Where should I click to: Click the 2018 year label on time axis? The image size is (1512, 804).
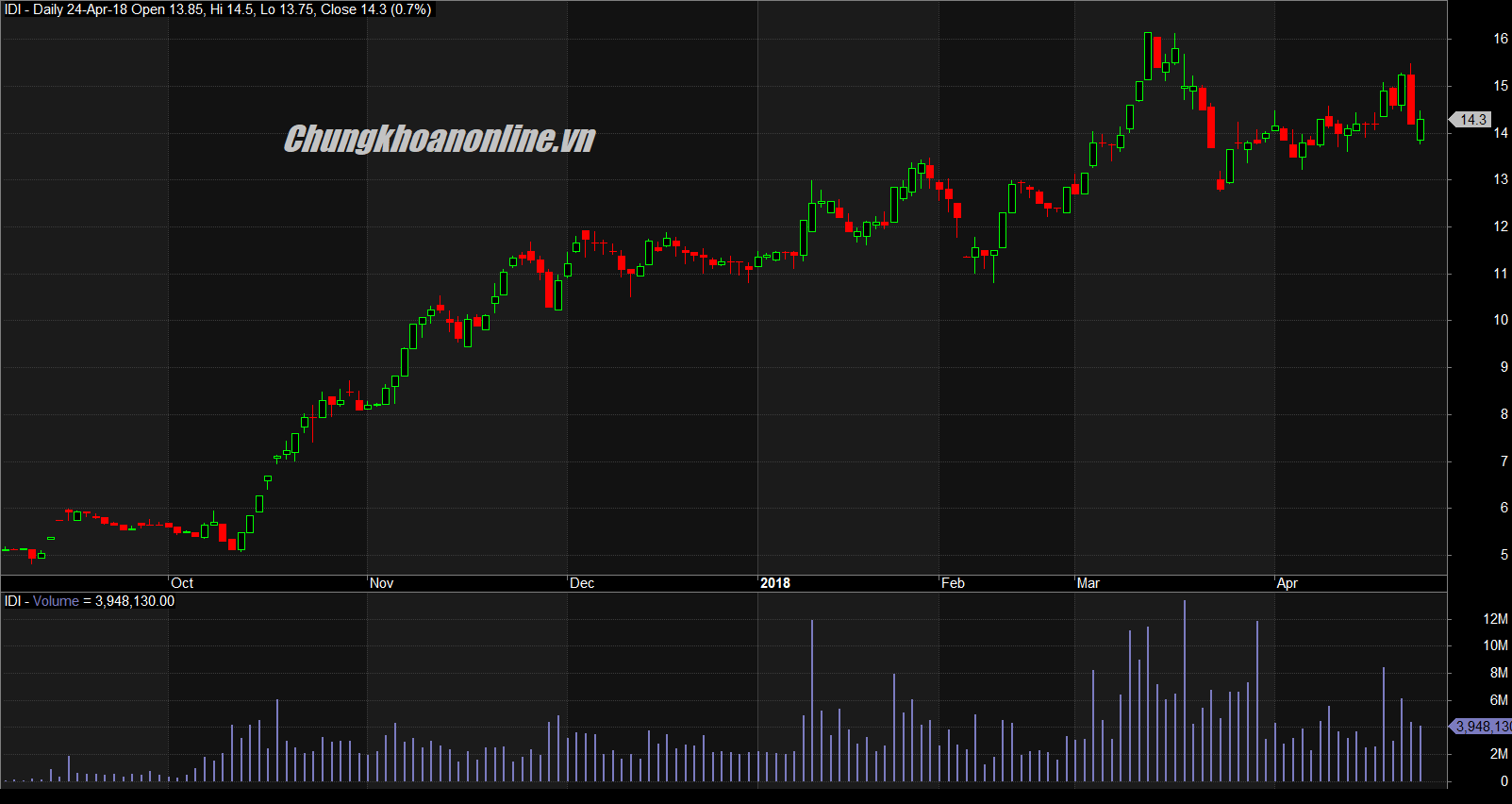[x=775, y=583]
